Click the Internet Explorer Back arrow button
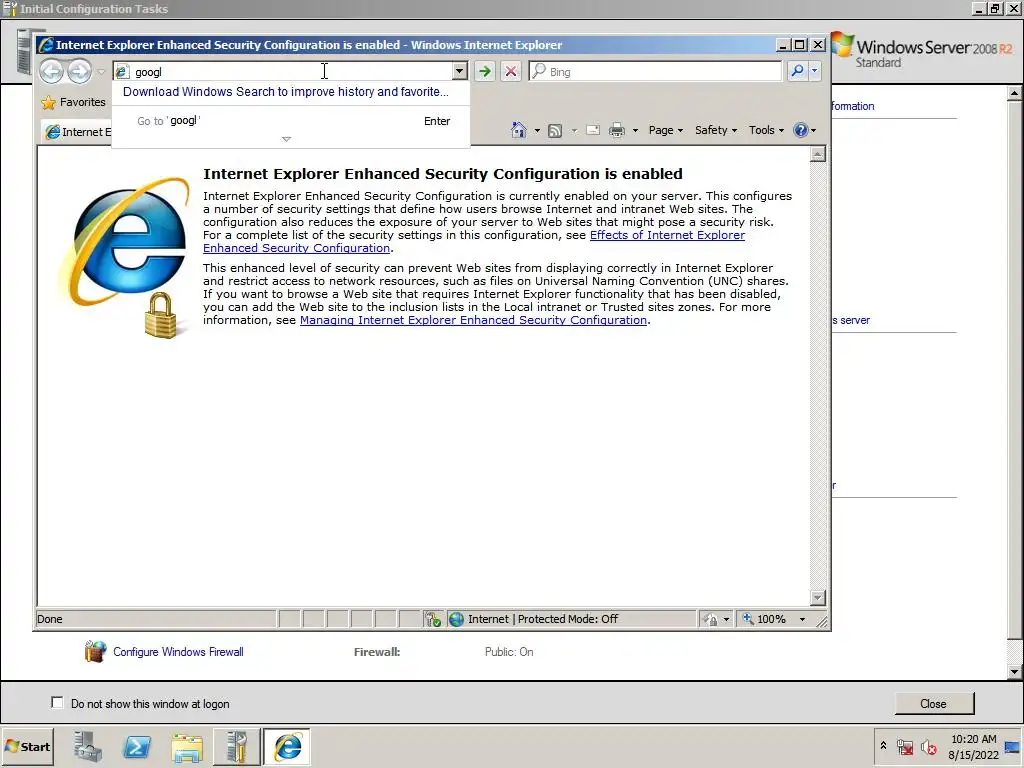 pyautogui.click(x=52, y=71)
